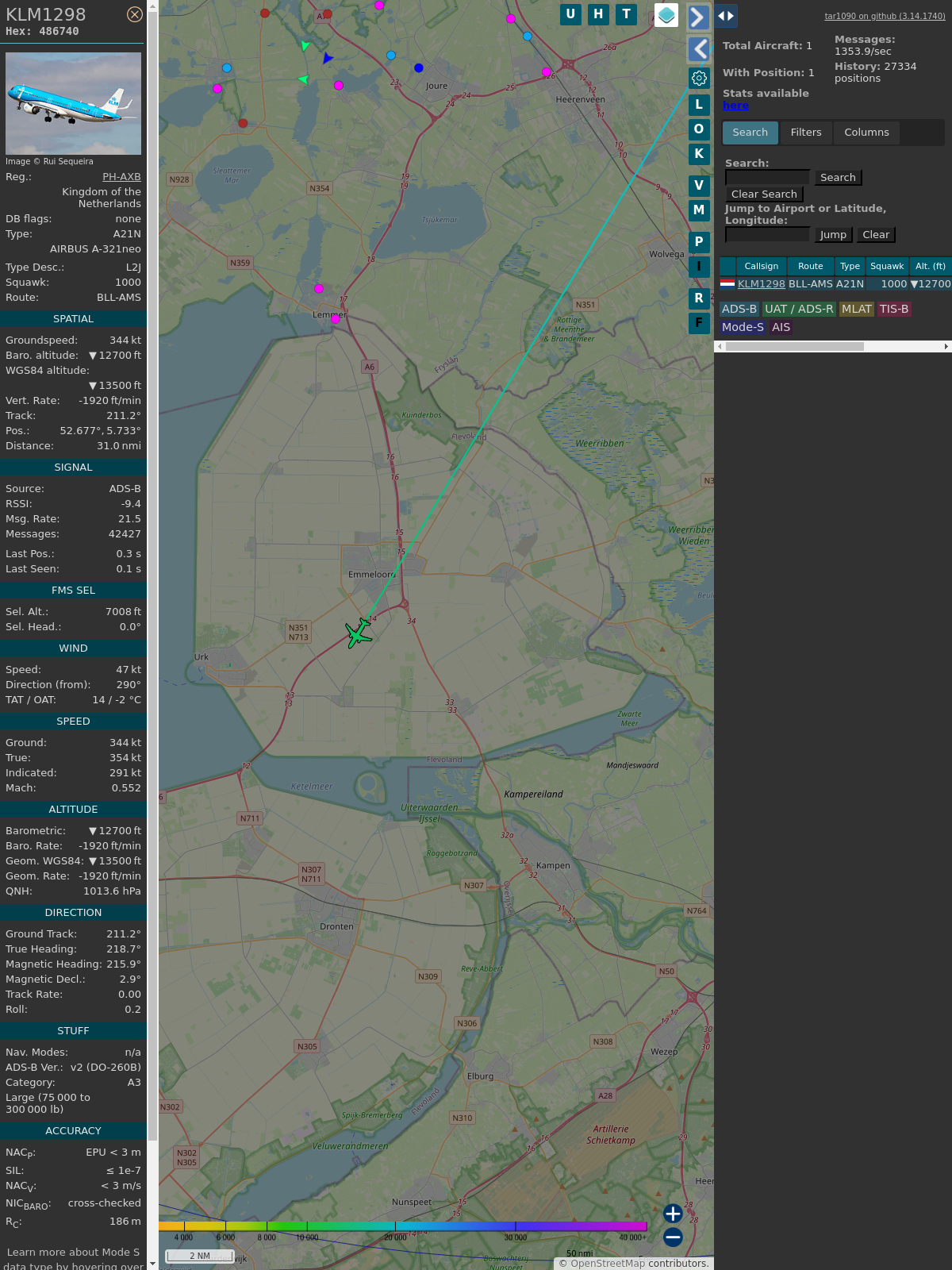The image size is (952, 1270).
Task: Toggle the sidebar with the double-arrow button
Action: point(726,16)
